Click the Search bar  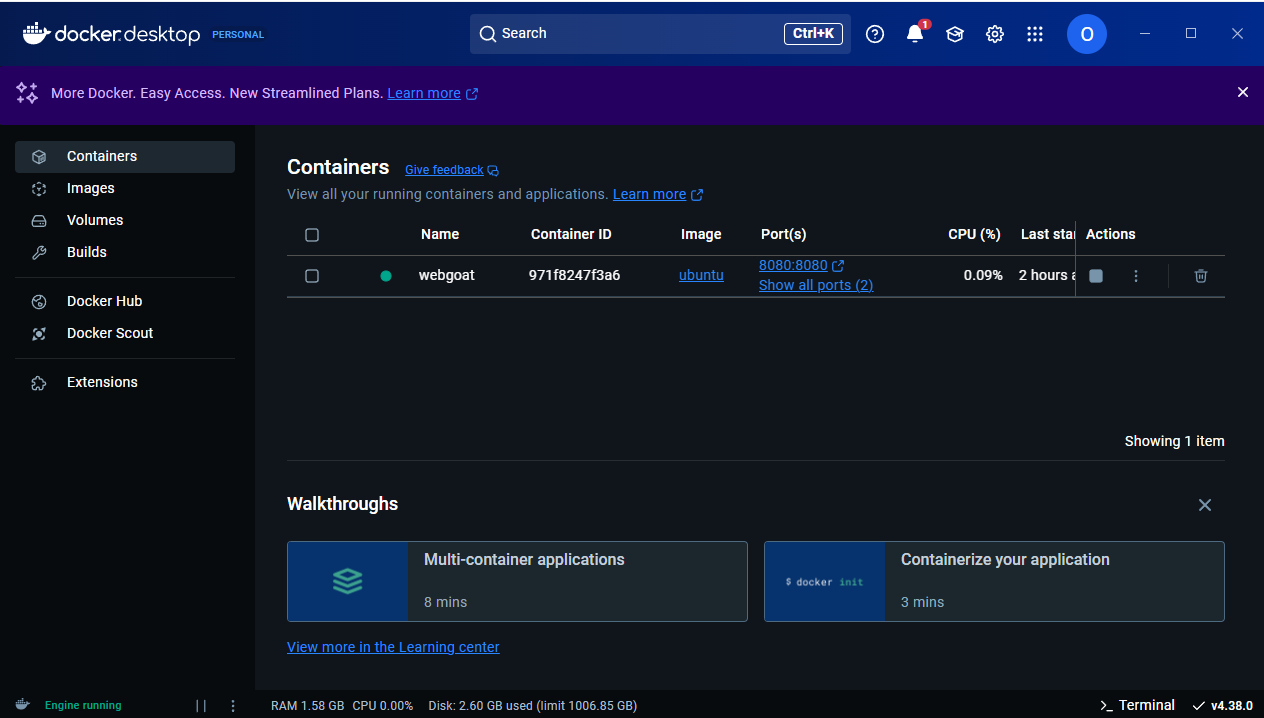pyautogui.click(x=660, y=34)
